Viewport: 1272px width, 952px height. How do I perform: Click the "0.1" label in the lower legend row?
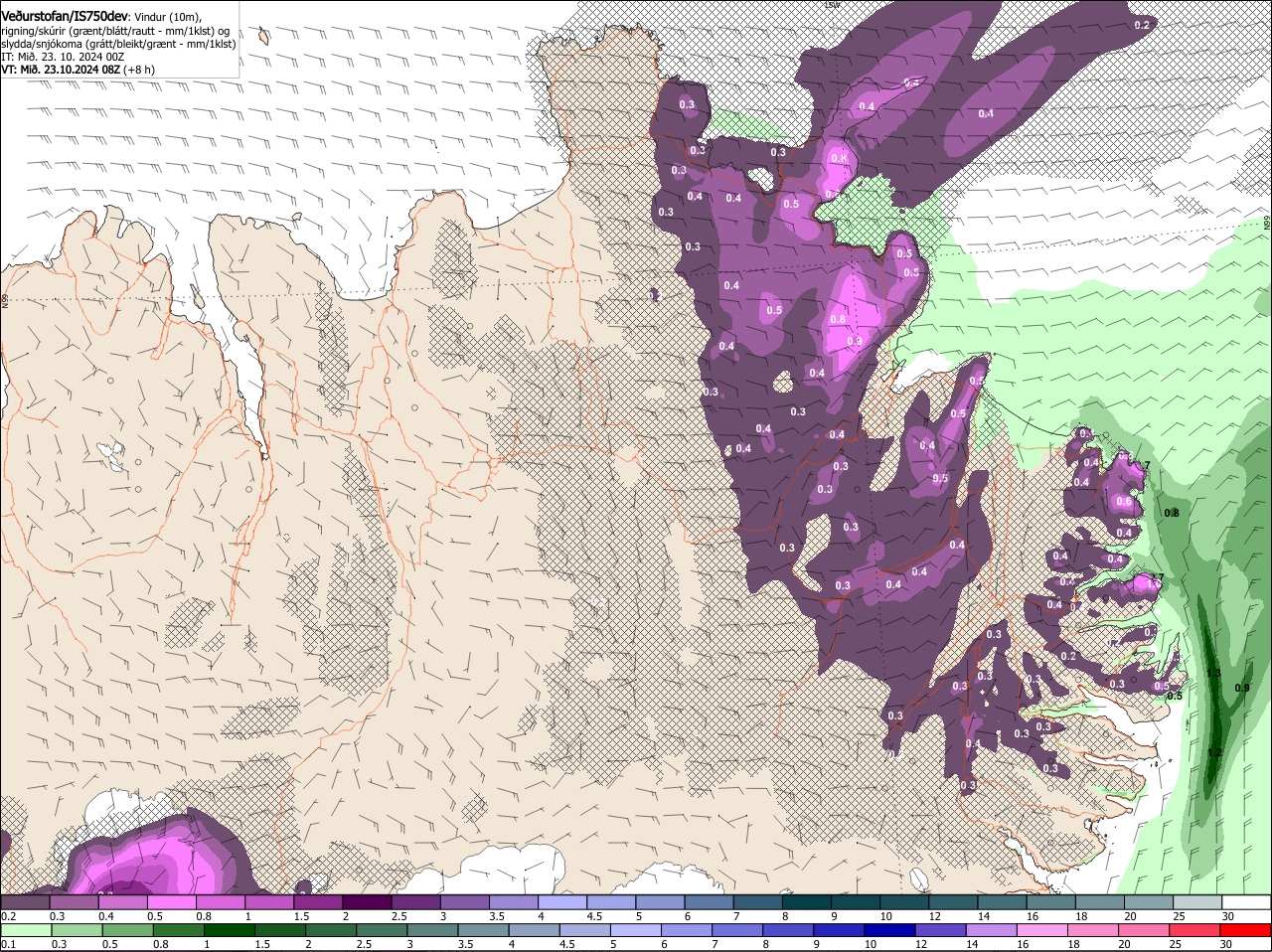[x=9, y=944]
